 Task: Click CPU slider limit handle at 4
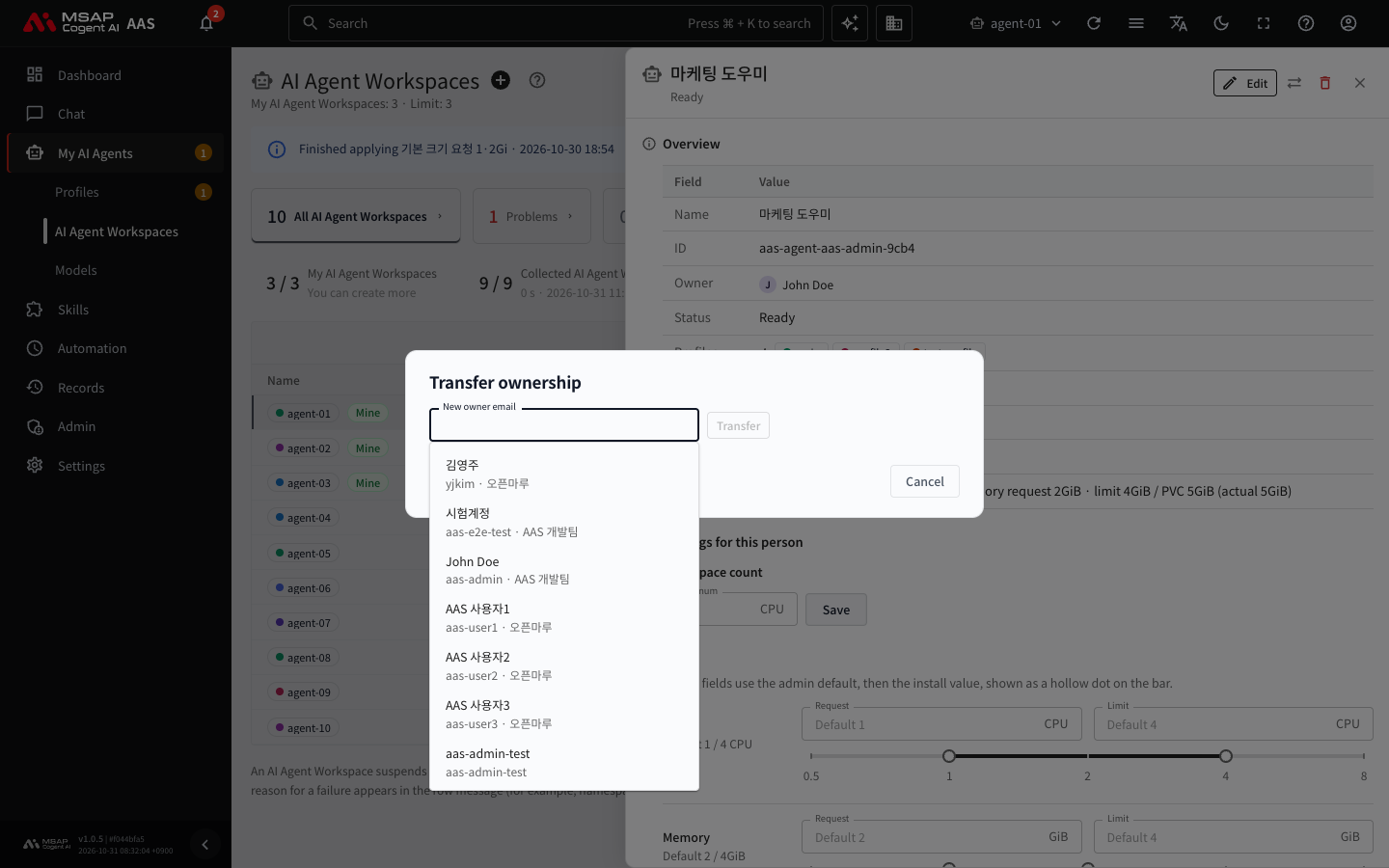pyautogui.click(x=1226, y=756)
